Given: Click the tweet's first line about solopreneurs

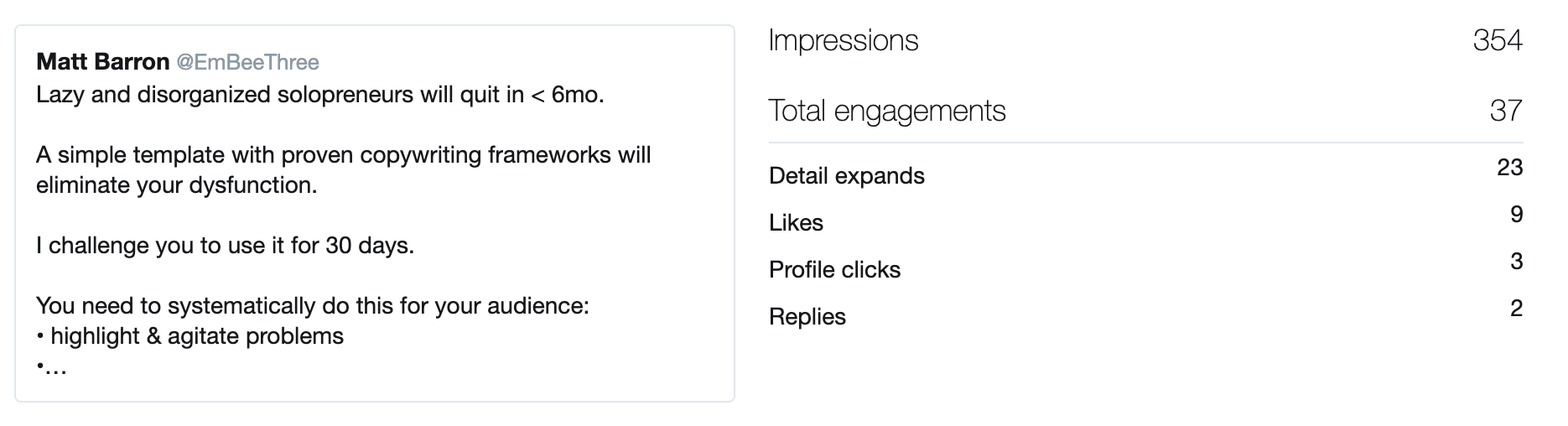Looking at the screenshot, I should tap(320, 95).
